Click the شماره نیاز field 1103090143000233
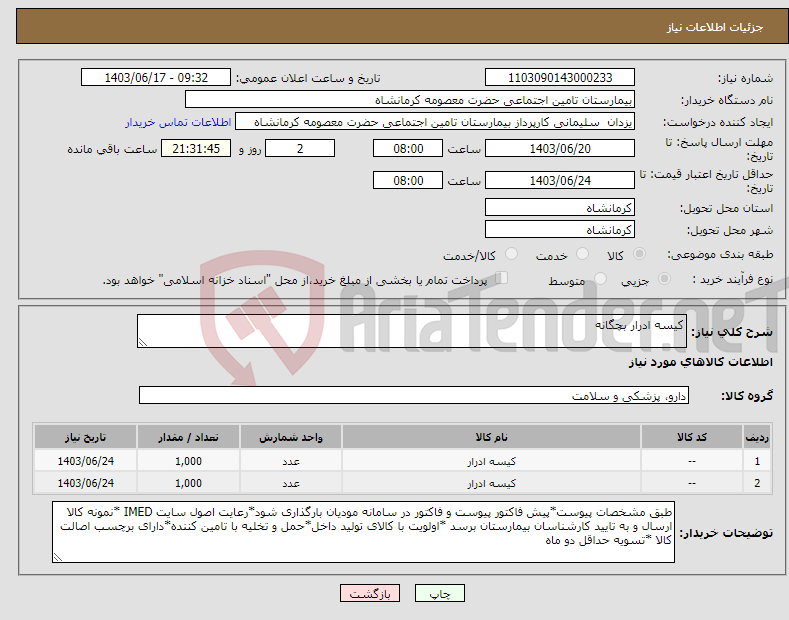The width and height of the screenshot is (789, 620). point(560,78)
